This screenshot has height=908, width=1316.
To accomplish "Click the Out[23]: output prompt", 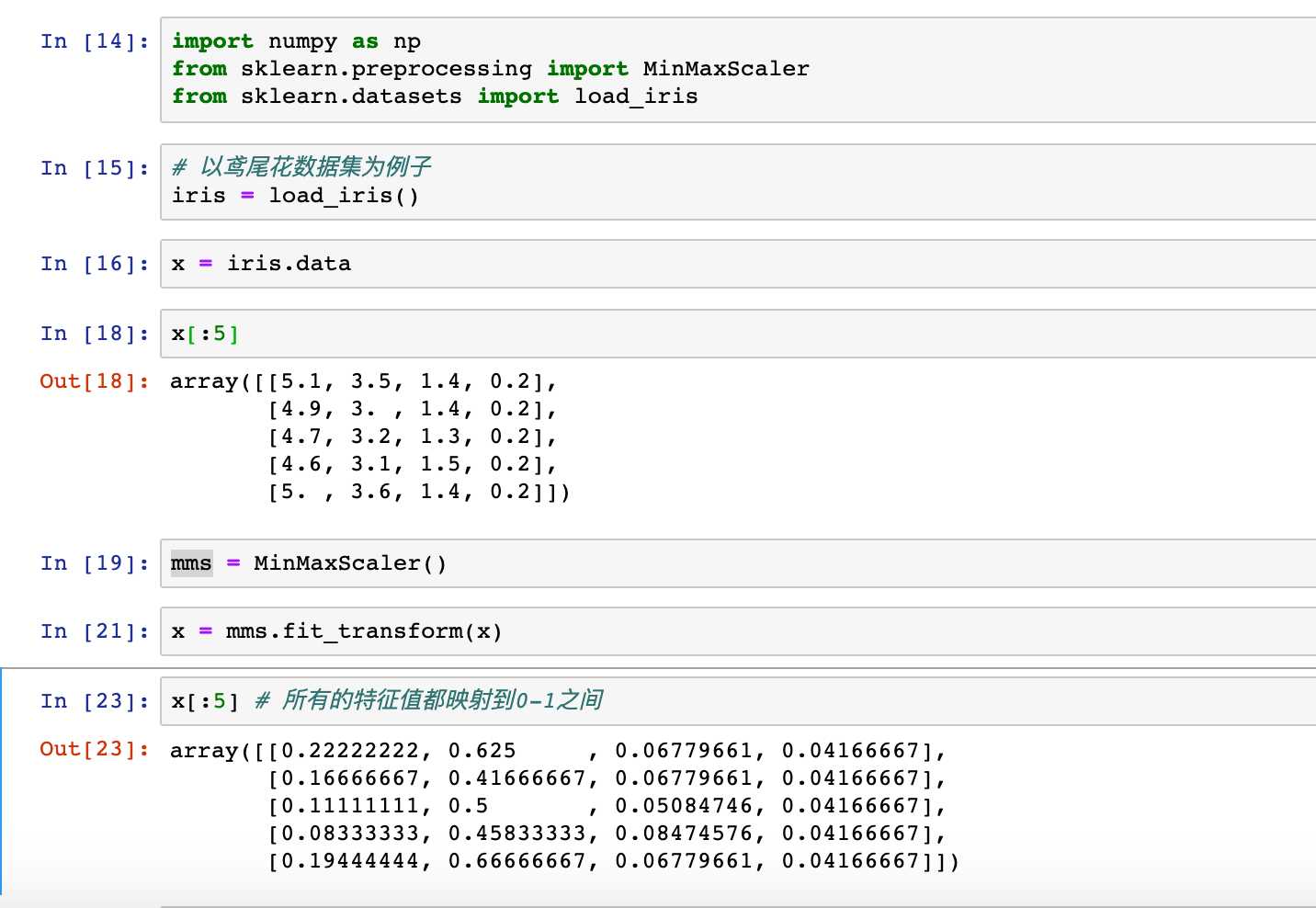I will (95, 749).
